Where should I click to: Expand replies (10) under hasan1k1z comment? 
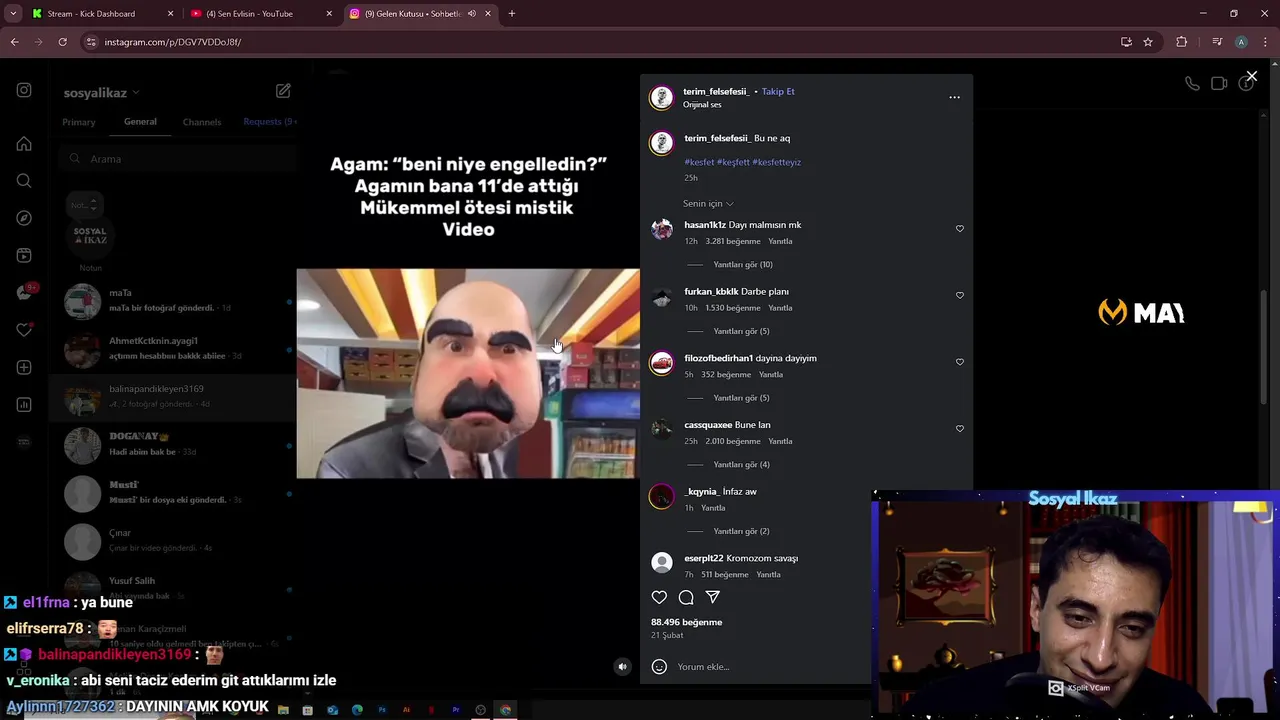pos(742,265)
